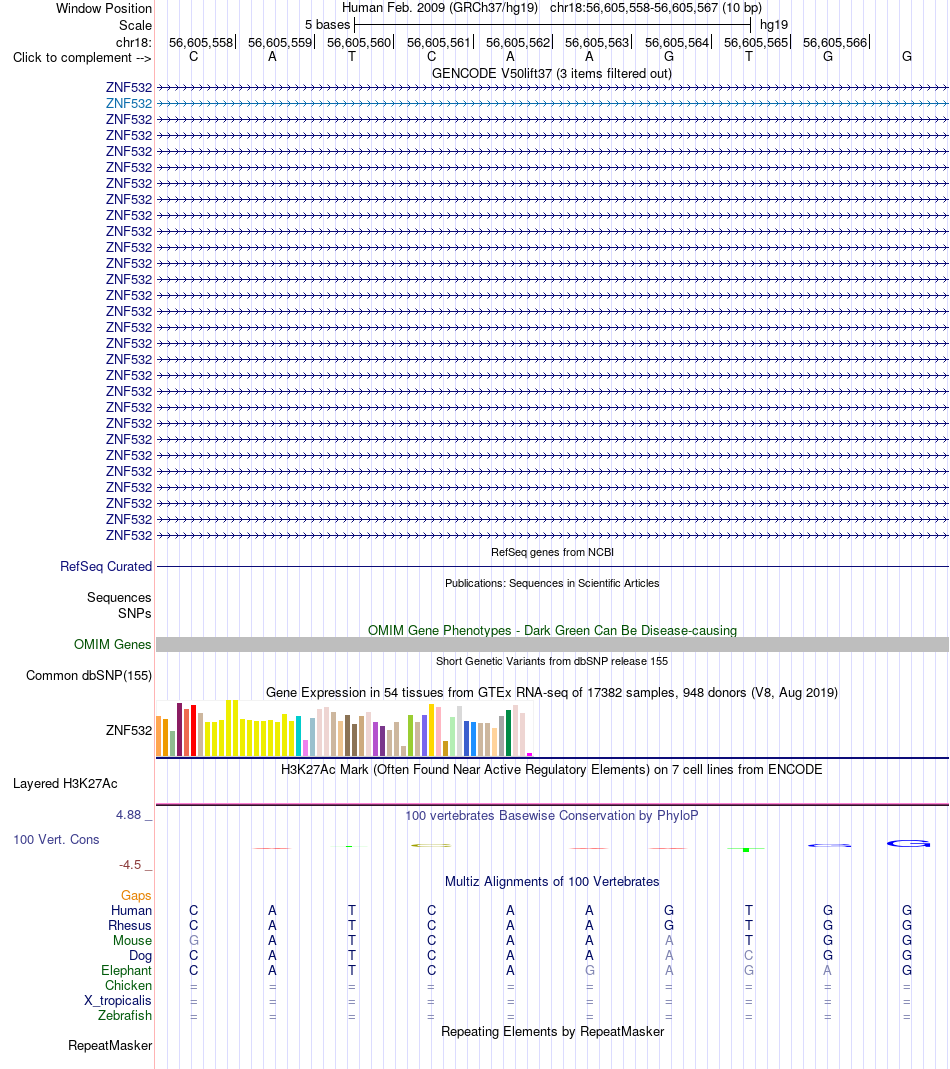
Task: Click the RefSeq Curated track label
Action: 106,567
